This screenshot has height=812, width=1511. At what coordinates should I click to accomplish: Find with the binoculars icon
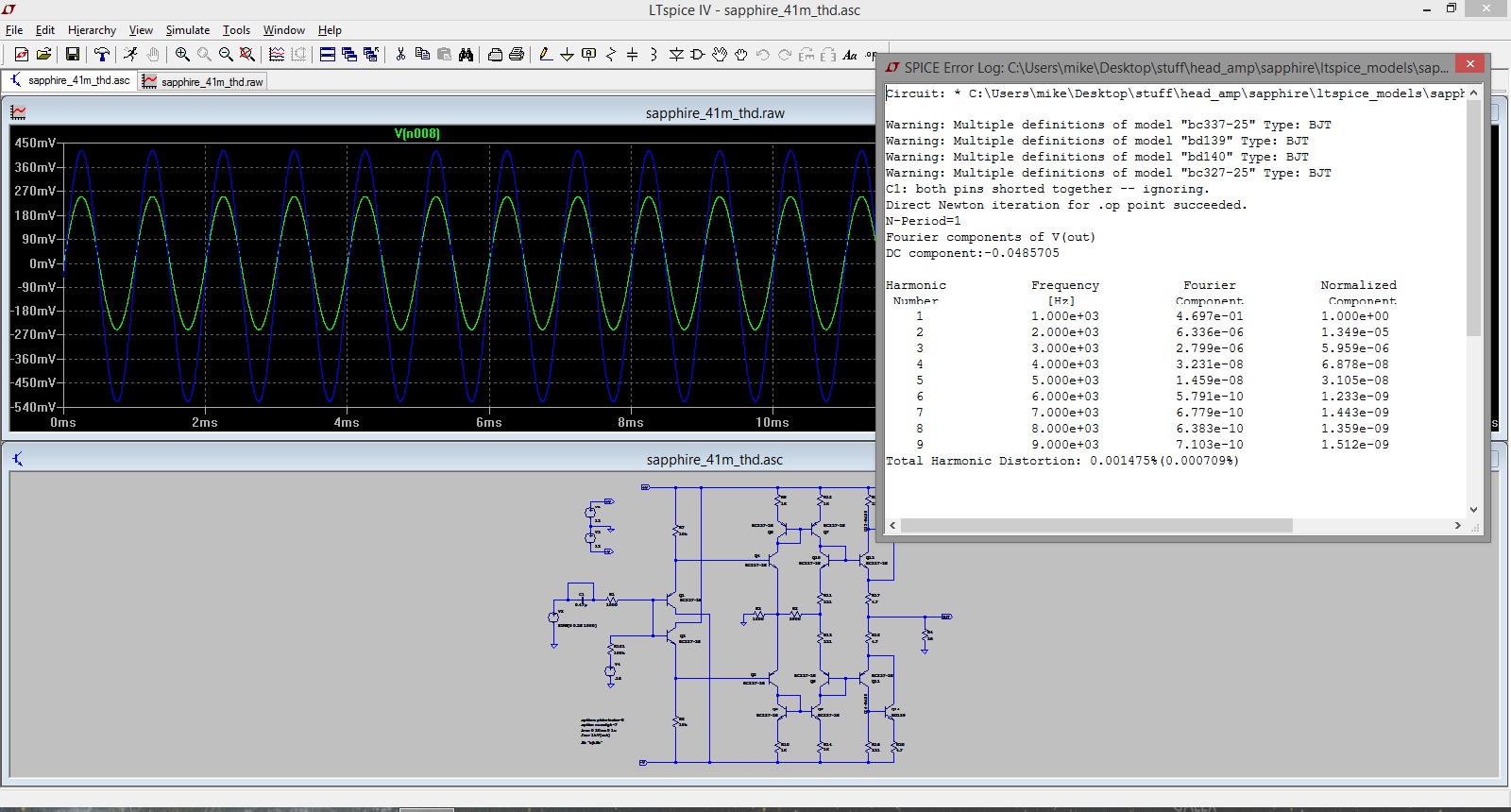pos(466,55)
